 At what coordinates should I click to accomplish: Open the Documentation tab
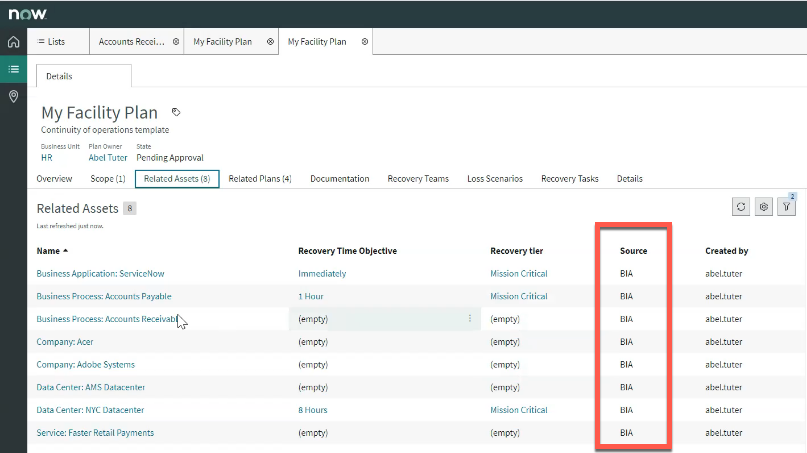point(340,179)
